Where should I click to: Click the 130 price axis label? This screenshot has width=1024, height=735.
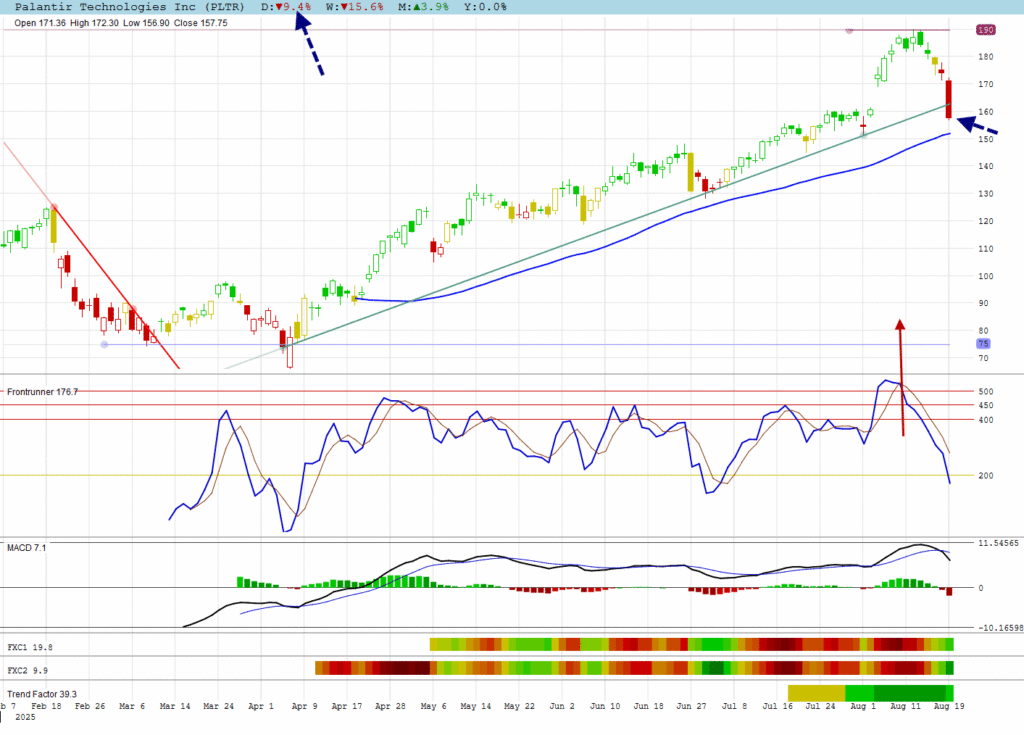tap(985, 193)
